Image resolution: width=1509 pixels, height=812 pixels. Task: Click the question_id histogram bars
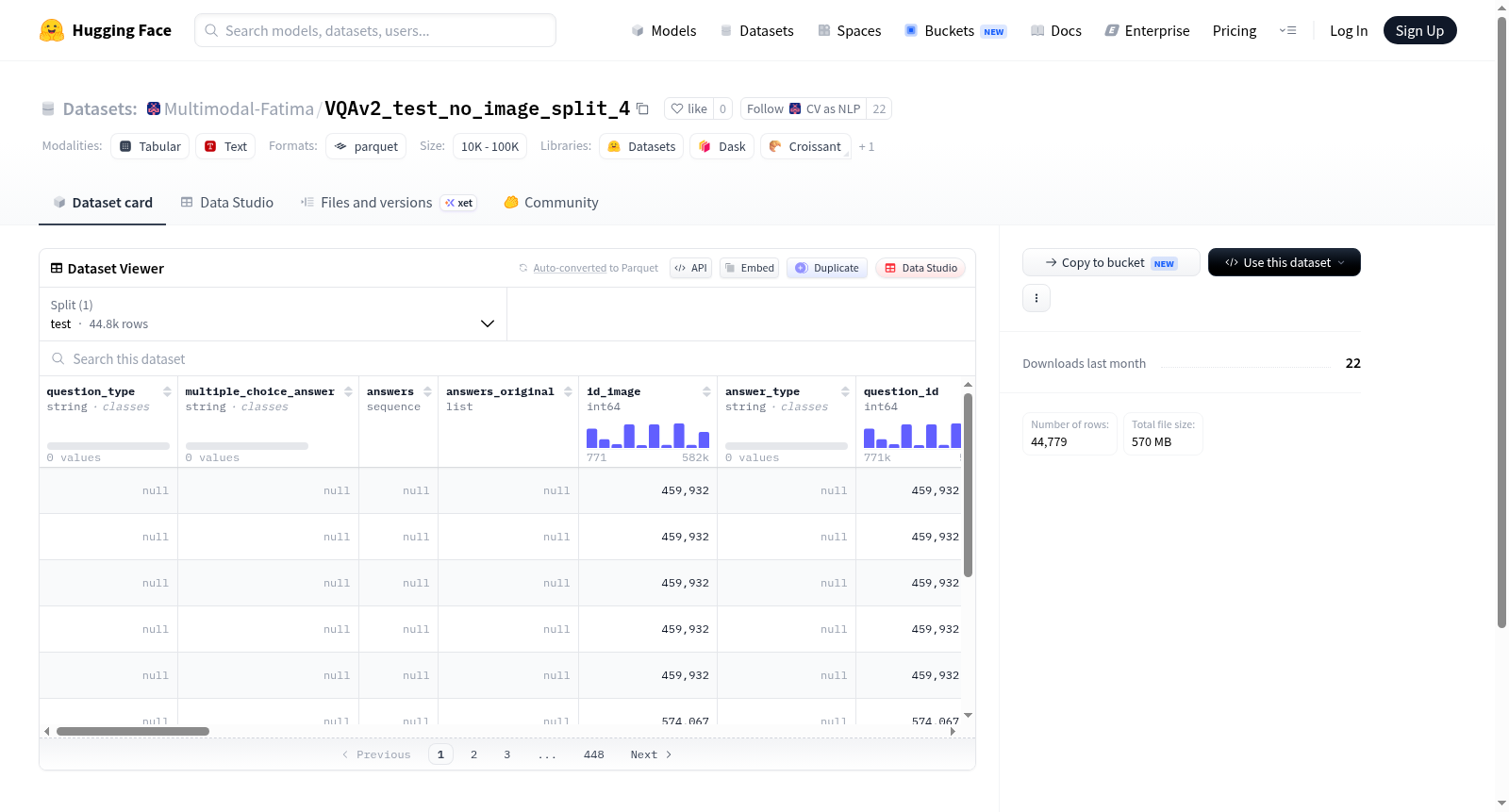(912, 436)
